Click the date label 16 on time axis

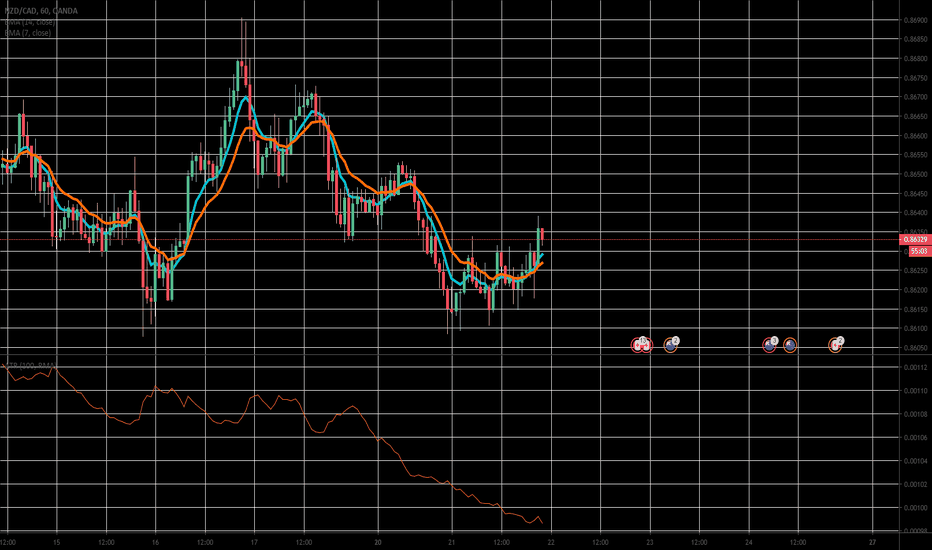155,542
